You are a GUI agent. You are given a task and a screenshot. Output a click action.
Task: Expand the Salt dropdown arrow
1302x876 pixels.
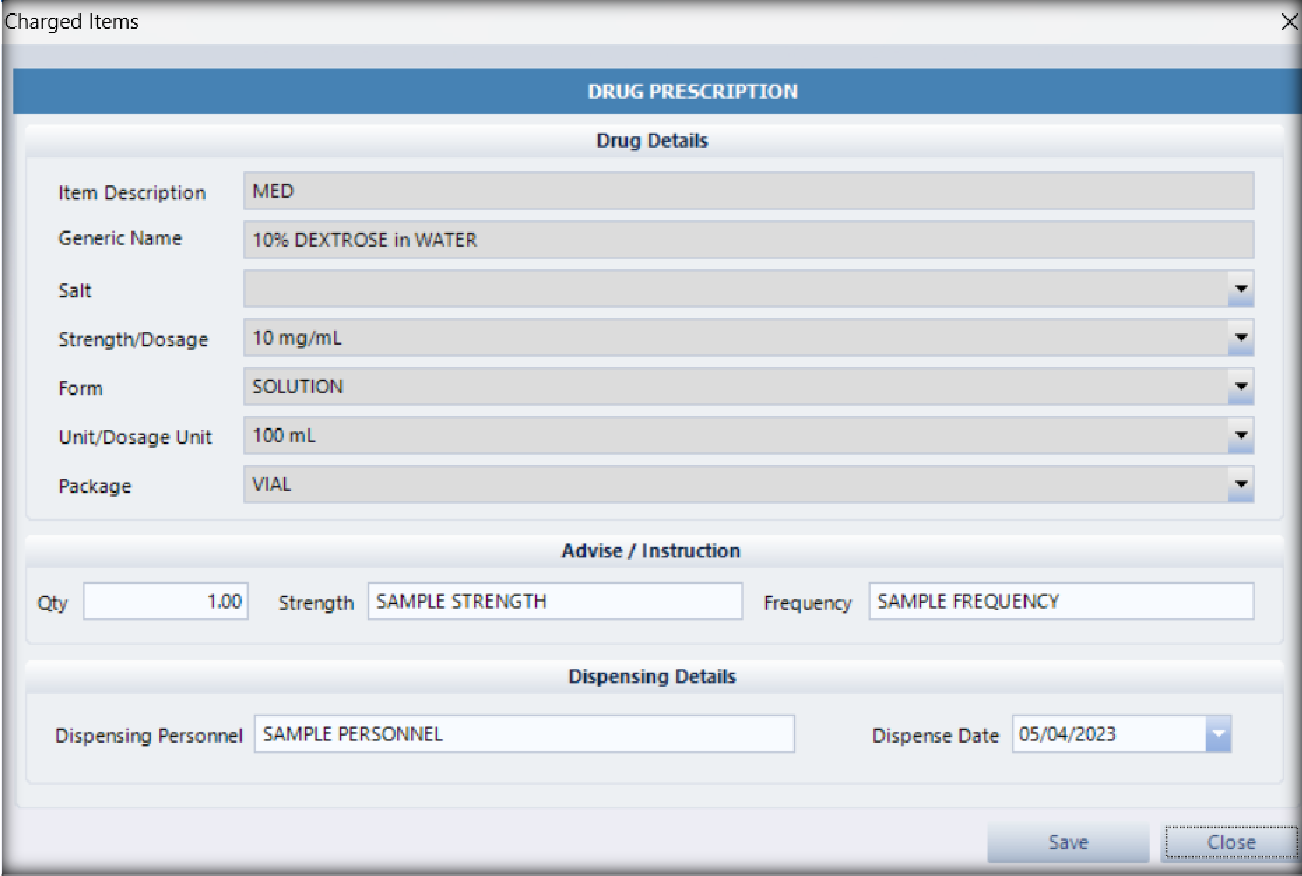coord(1240,290)
